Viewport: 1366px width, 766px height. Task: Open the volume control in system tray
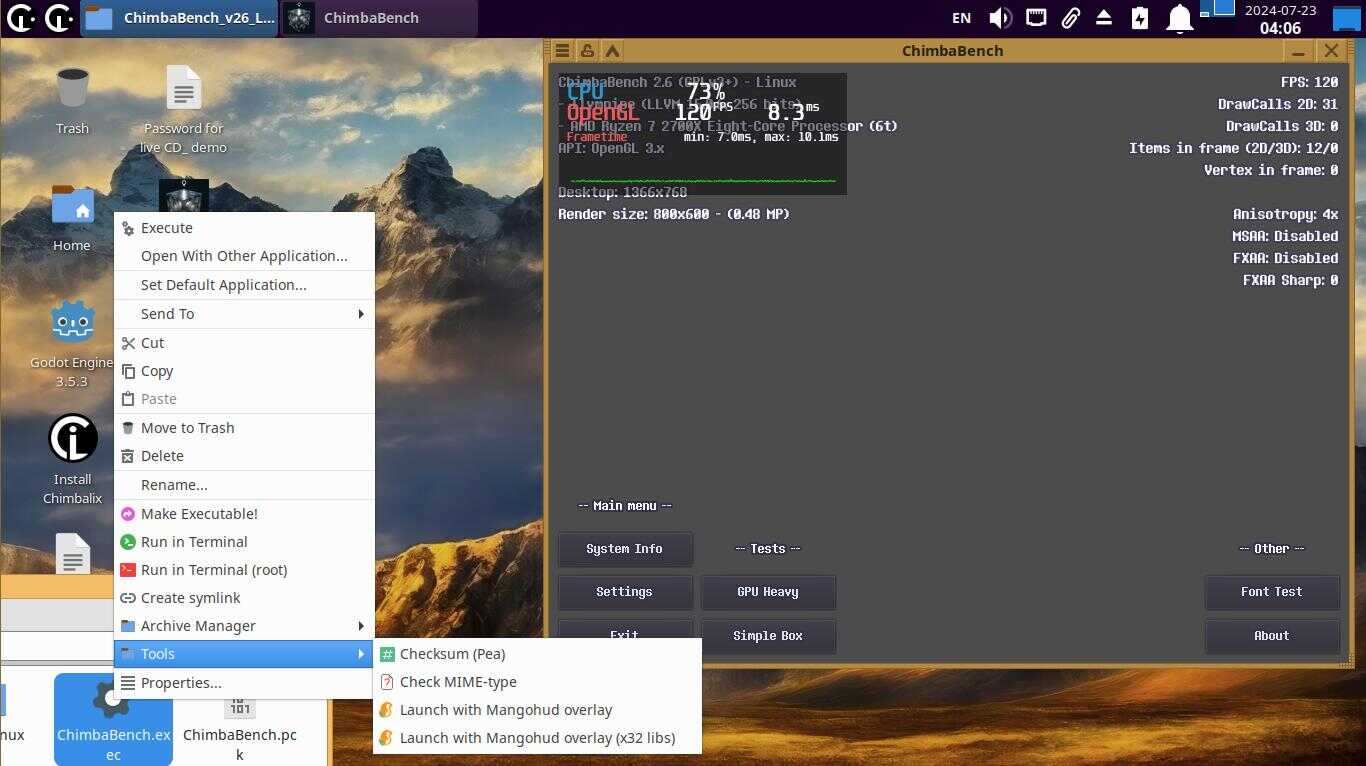click(999, 18)
